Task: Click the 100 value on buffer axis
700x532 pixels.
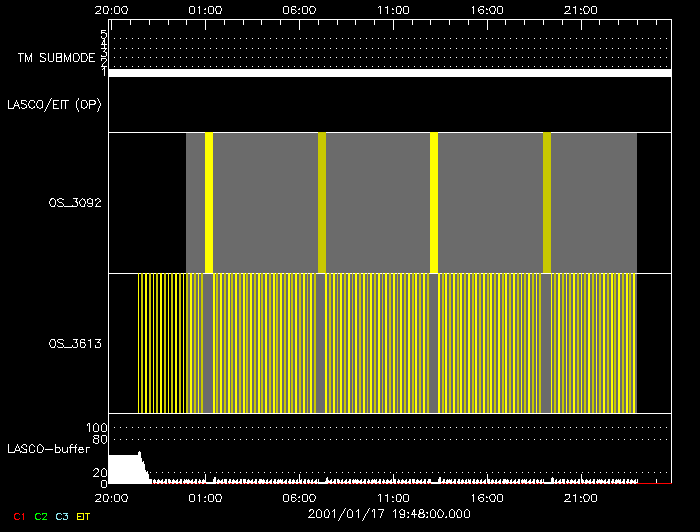Action: tap(99, 428)
